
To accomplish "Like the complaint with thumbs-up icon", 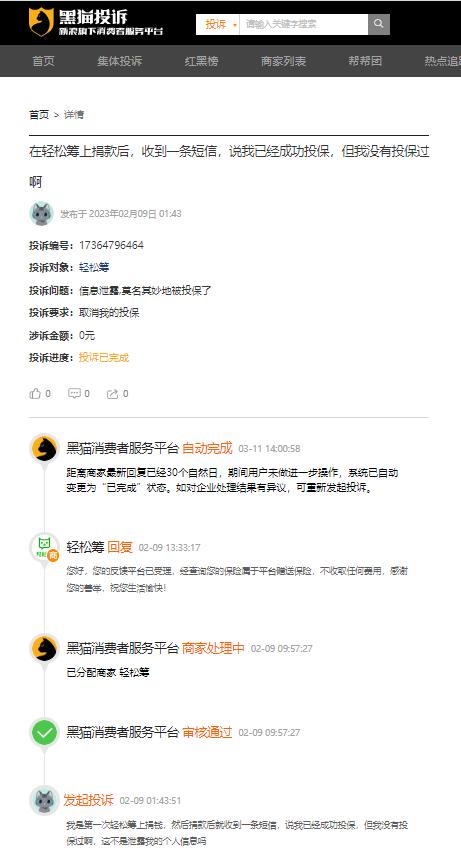I will tap(35, 393).
